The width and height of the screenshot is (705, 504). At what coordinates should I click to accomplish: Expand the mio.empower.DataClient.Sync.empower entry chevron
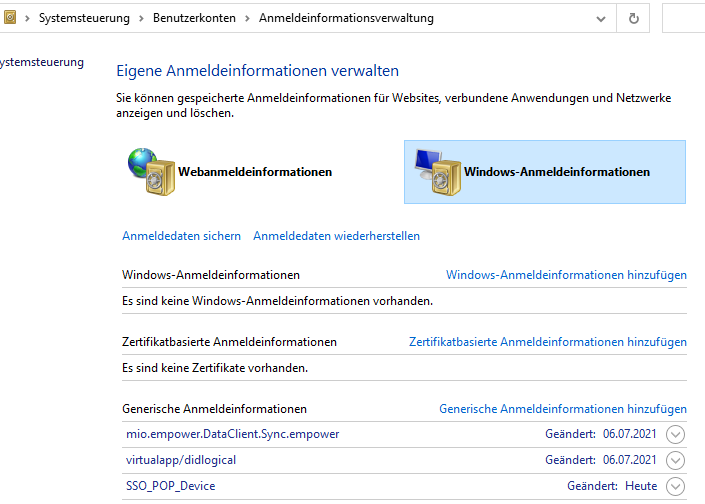pos(675,434)
